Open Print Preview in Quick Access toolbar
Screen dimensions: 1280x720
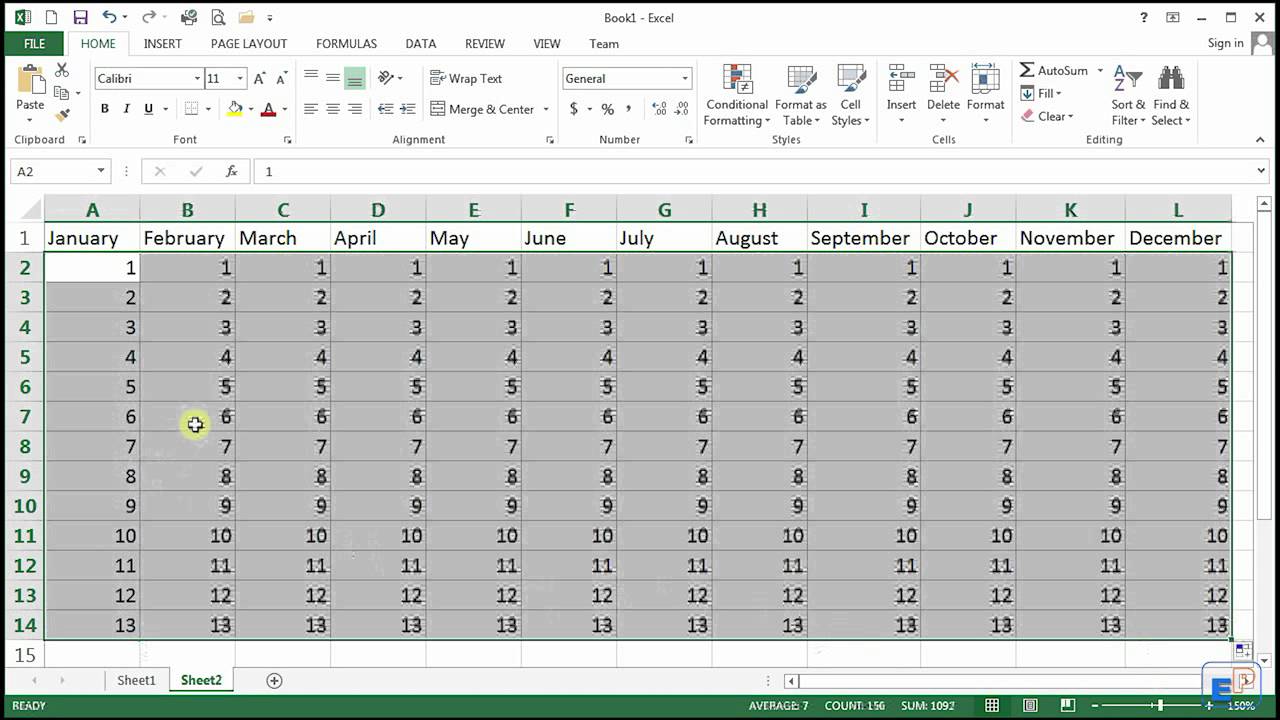[218, 17]
